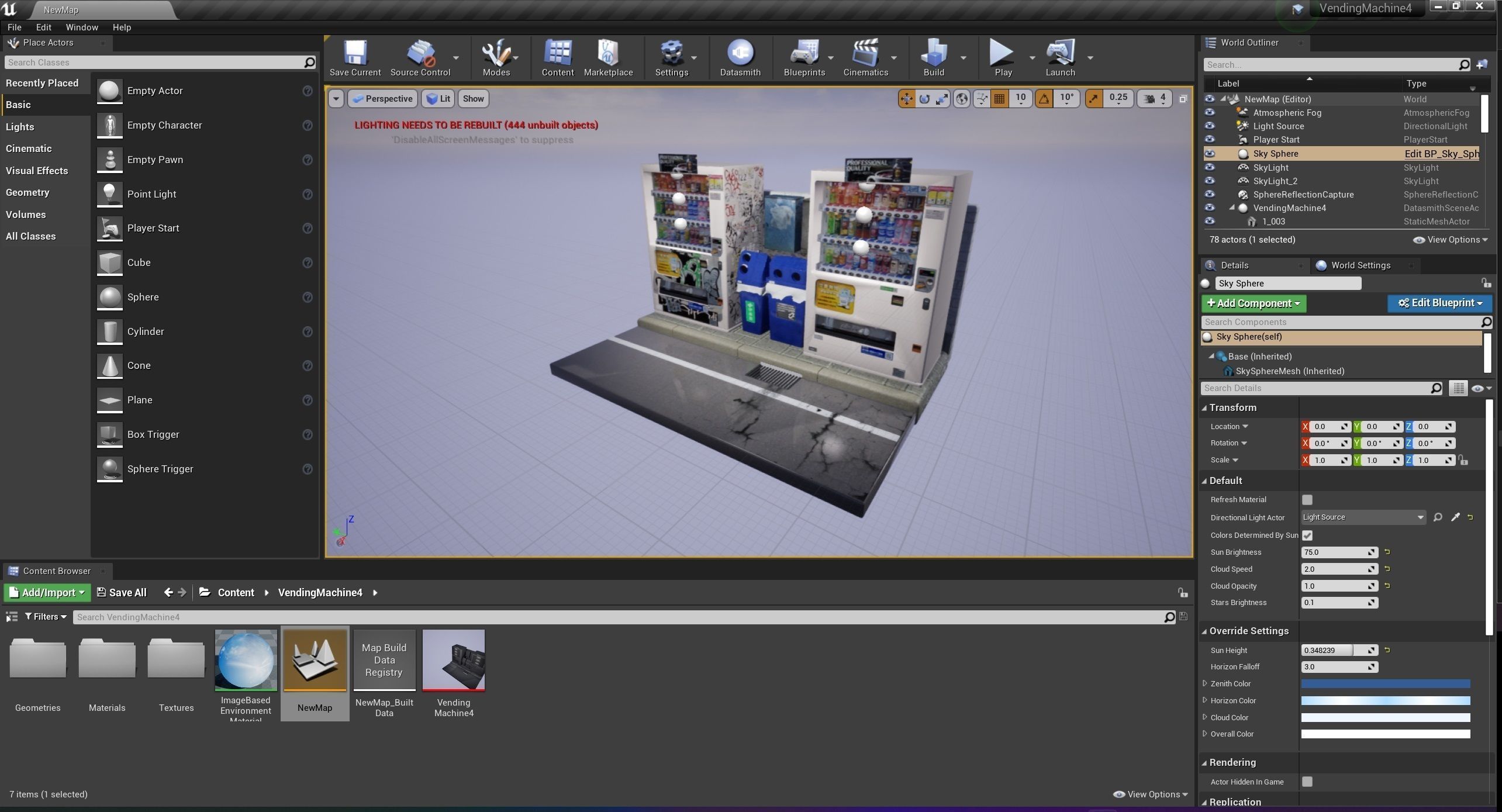The width and height of the screenshot is (1502, 812).
Task: Open World Outliner View Options
Action: (1449, 240)
